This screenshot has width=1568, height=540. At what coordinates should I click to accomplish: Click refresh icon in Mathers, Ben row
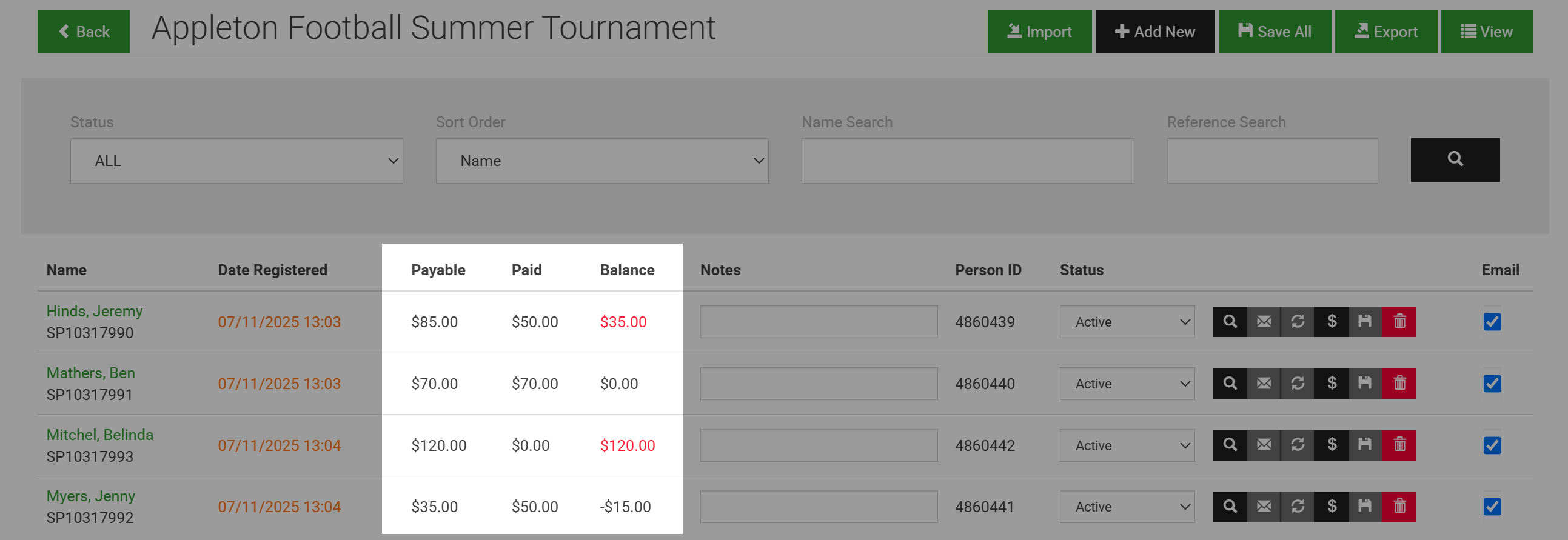pyautogui.click(x=1298, y=384)
